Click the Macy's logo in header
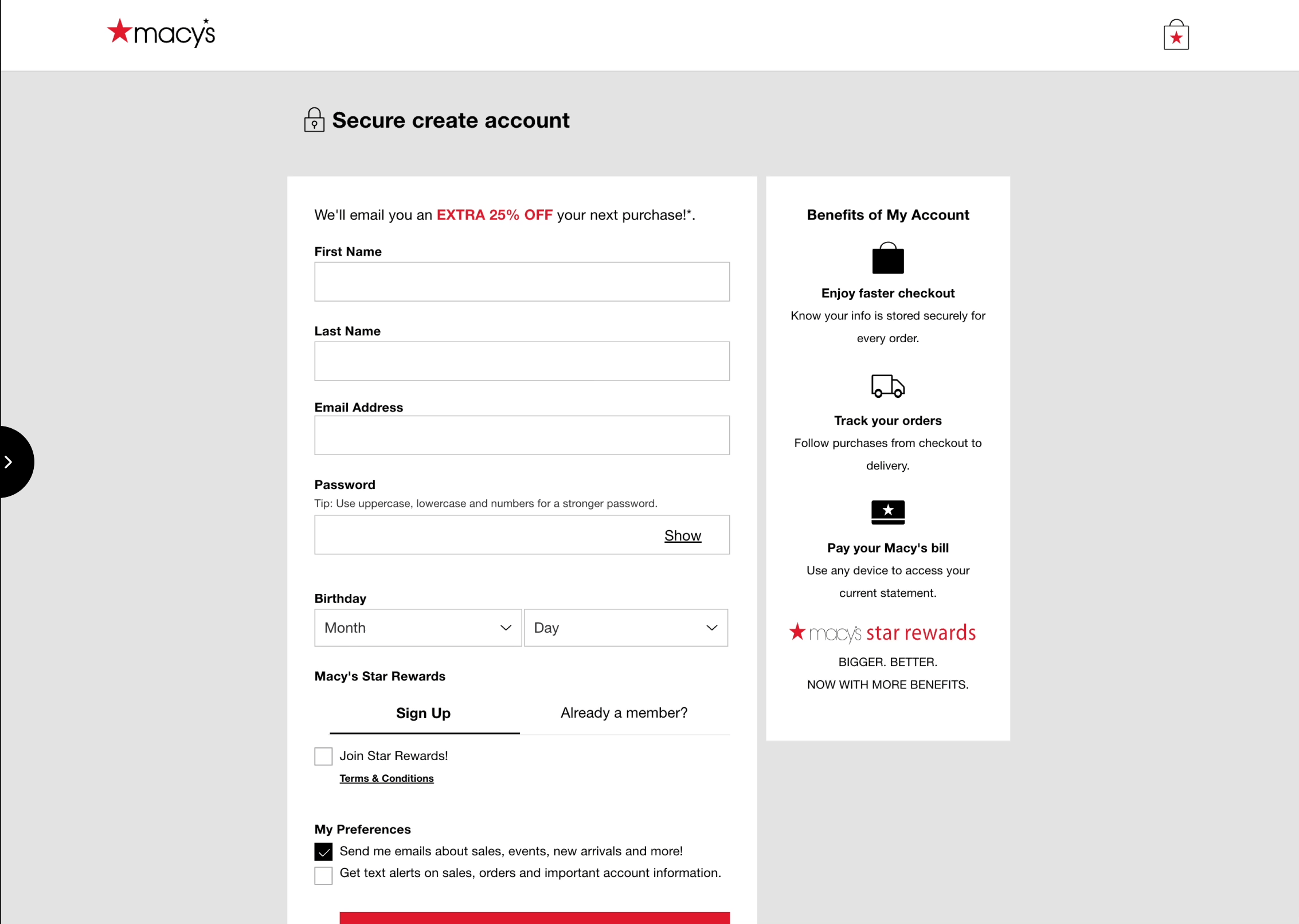 point(161,33)
